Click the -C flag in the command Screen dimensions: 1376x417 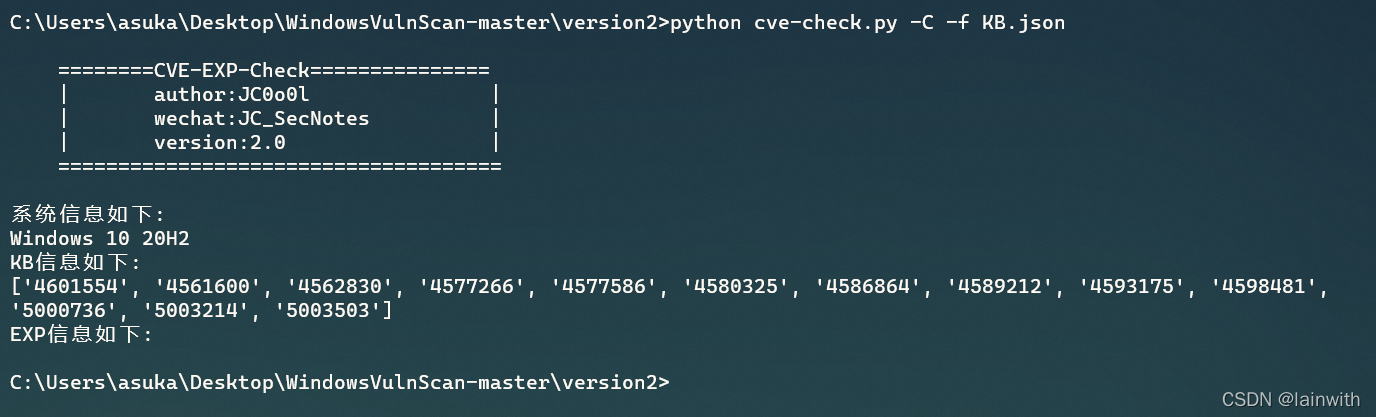921,22
